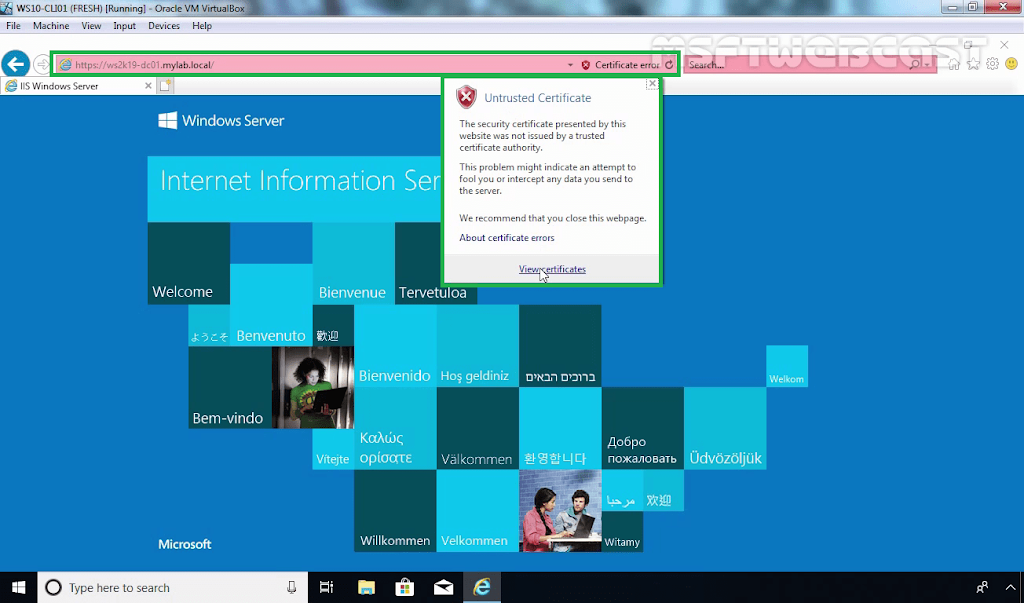Viewport: 1024px width, 603px height.
Task: Refresh the page using the reload icon
Action: tap(669, 65)
